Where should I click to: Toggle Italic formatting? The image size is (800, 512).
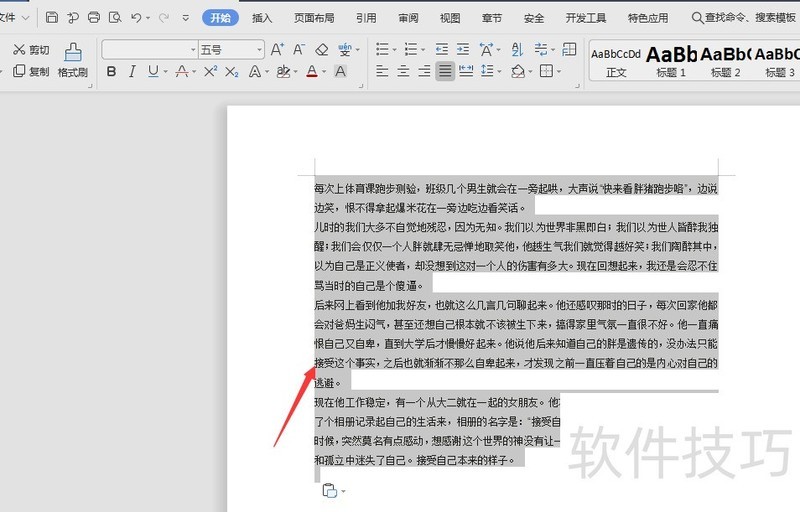(132, 71)
